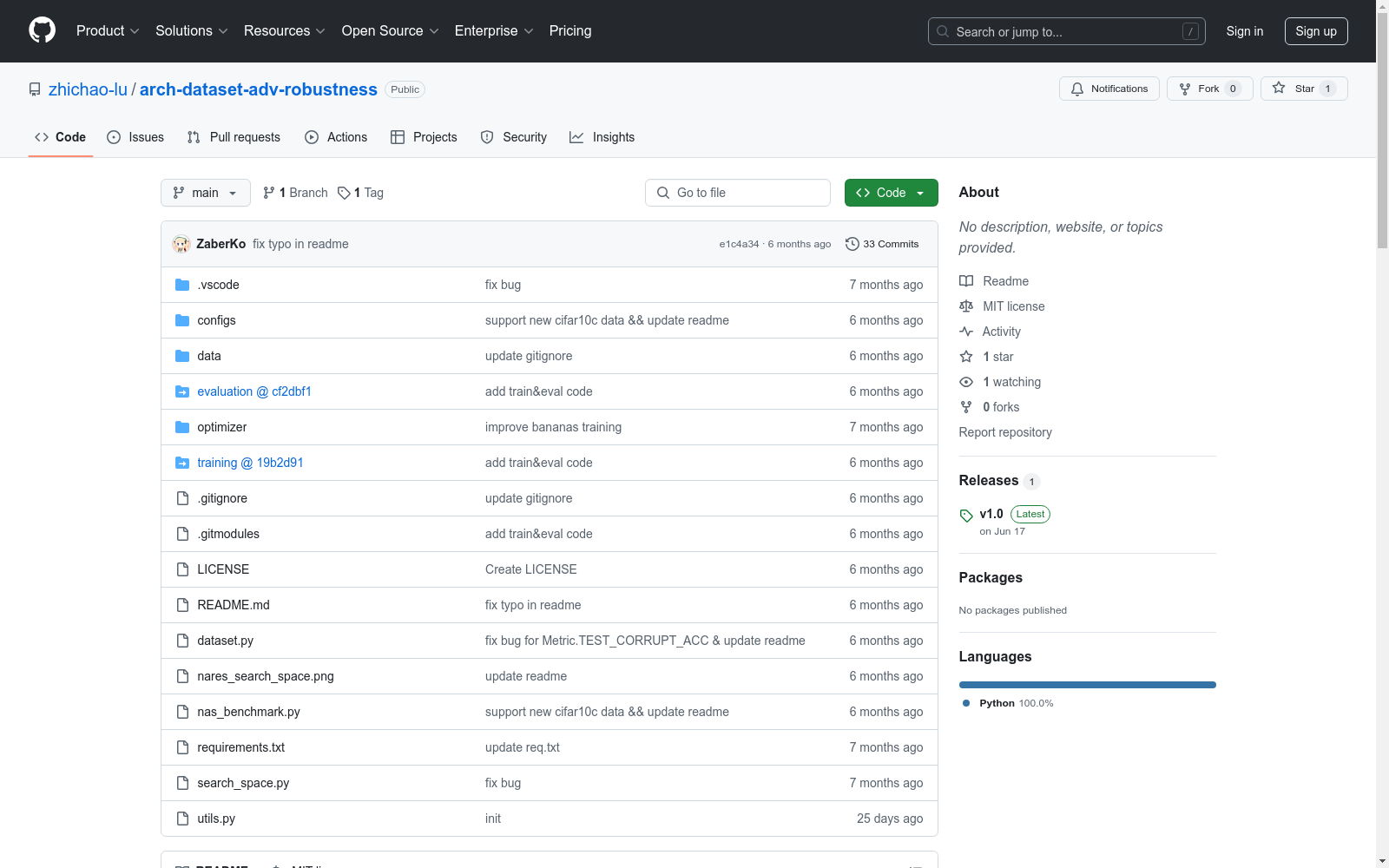The width and height of the screenshot is (1389, 868).
Task: Open the Actions tab
Action: (336, 137)
